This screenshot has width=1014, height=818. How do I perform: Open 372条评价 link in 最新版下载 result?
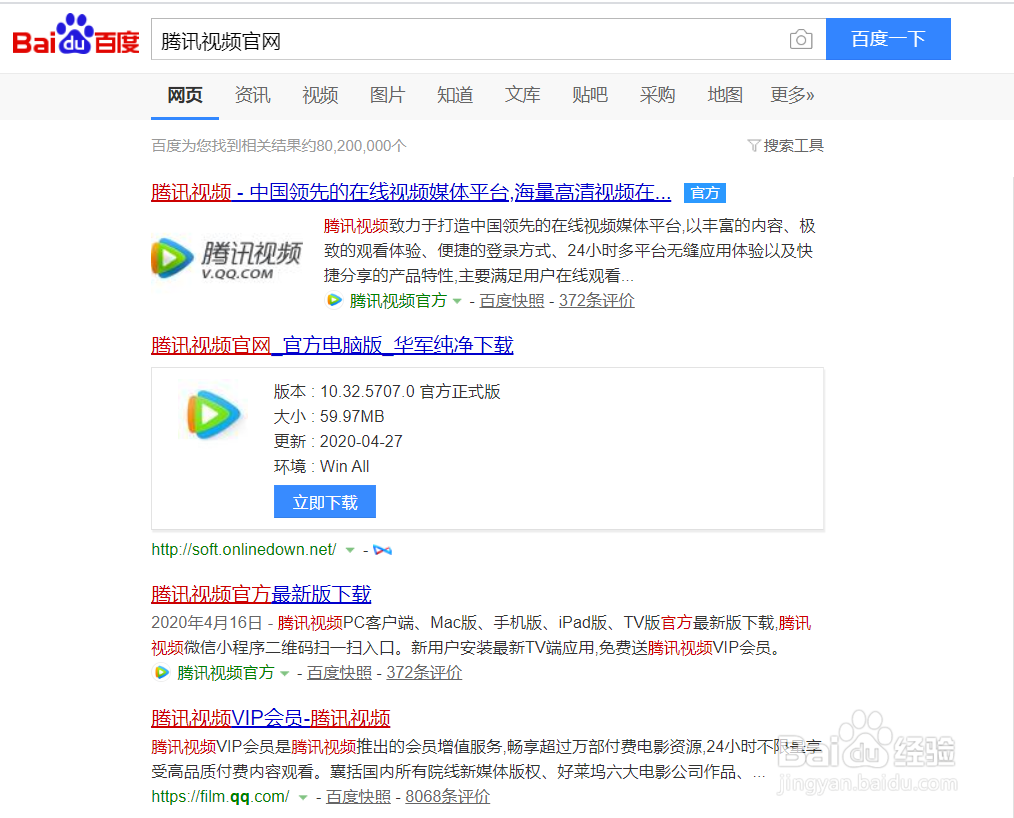point(424,673)
